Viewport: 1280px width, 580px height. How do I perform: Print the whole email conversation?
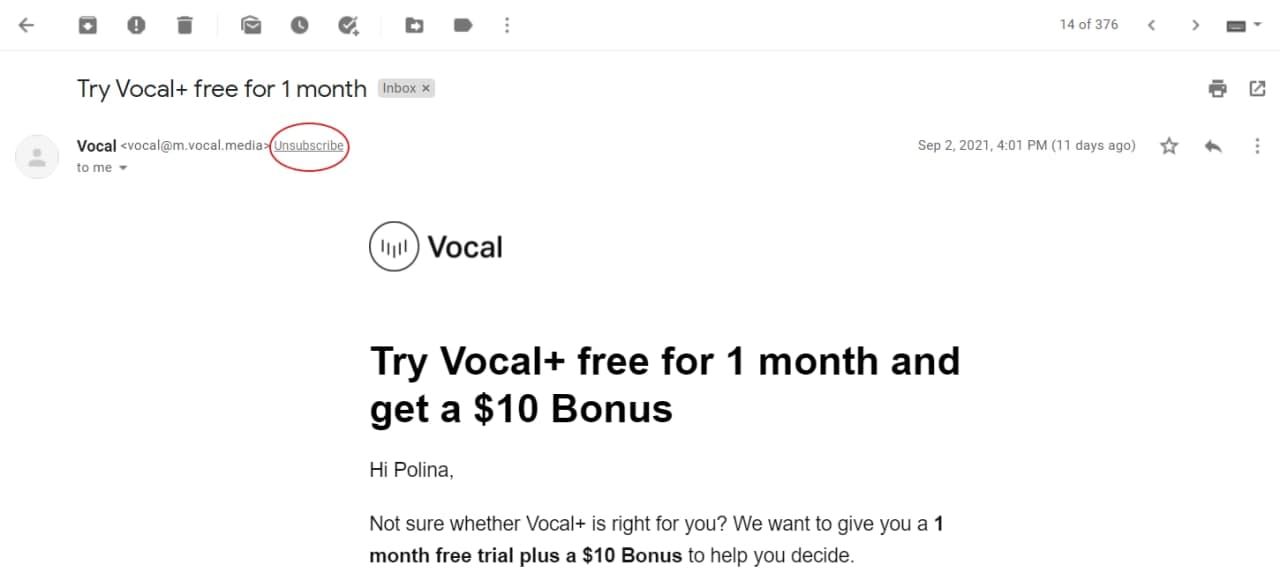(1217, 88)
